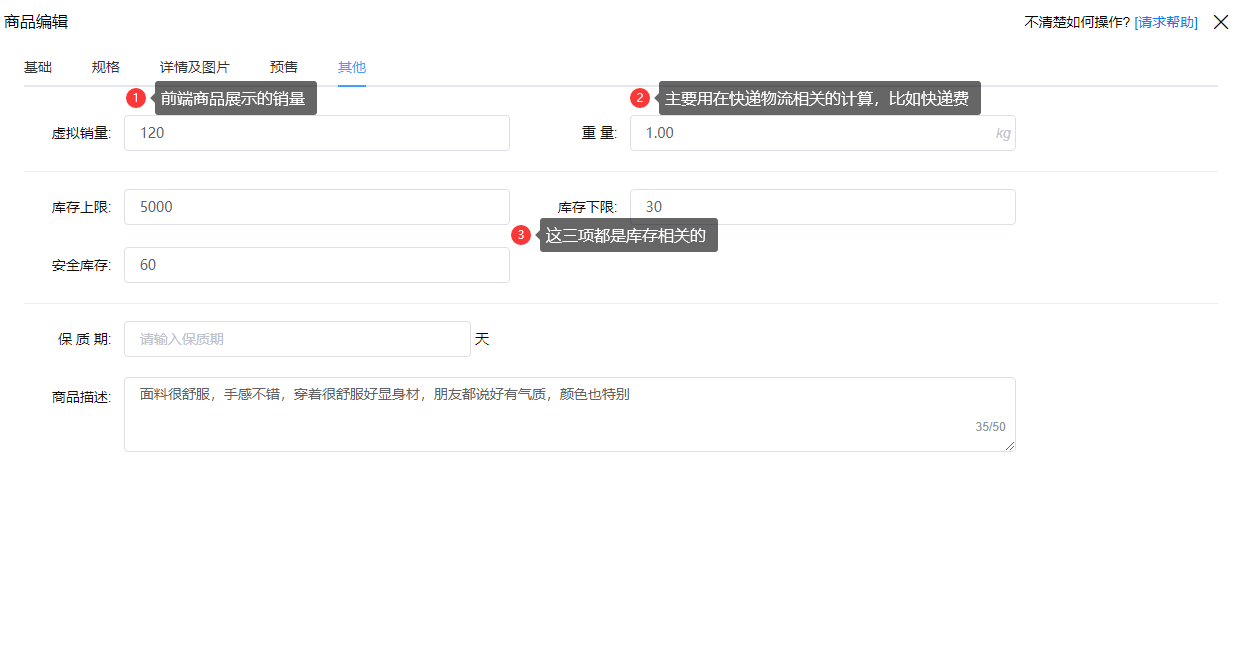This screenshot has height=667, width=1246.
Task: Select the 库存上限 field containing 5000
Action: tap(316, 206)
